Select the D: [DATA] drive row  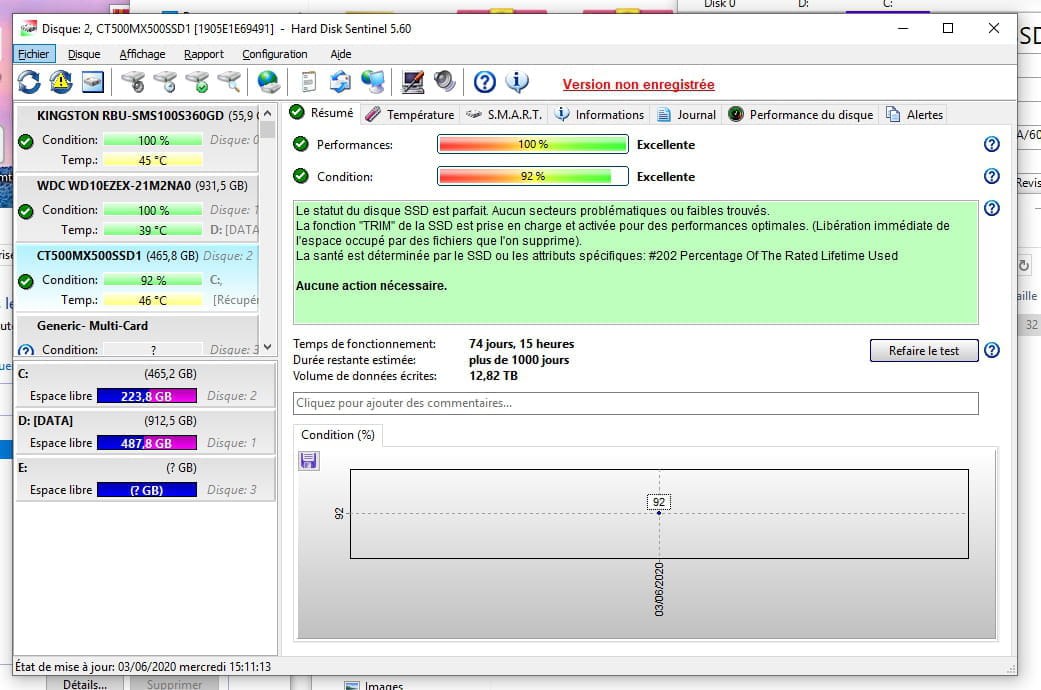[145, 431]
